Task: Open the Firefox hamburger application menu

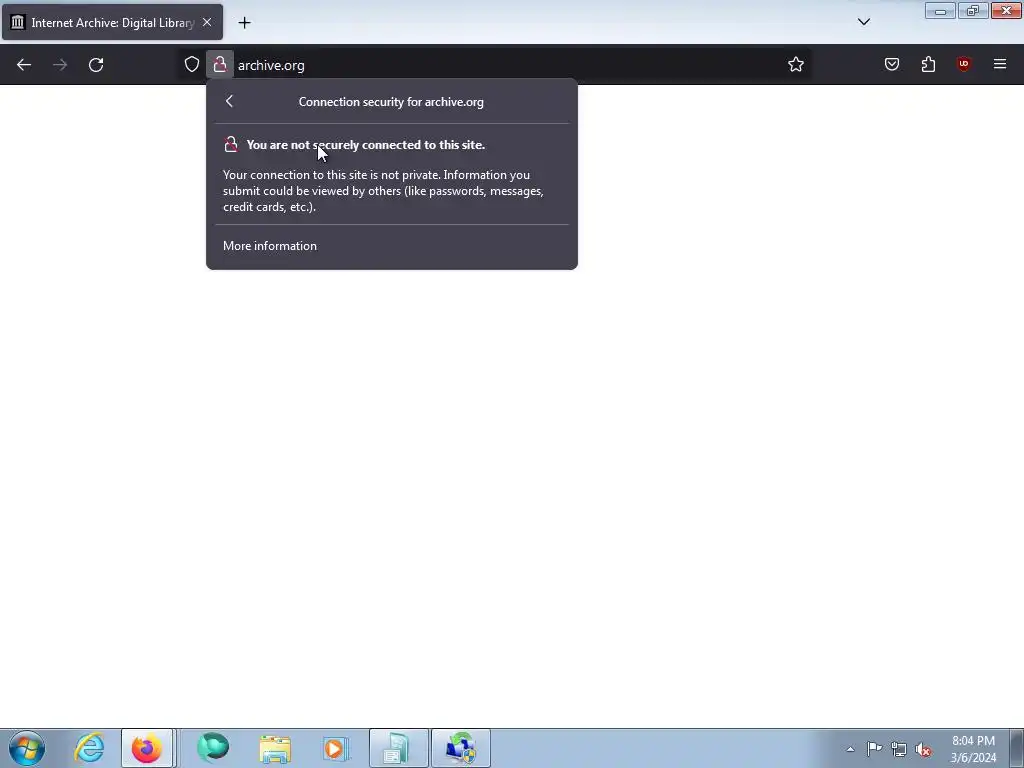Action: (1000, 64)
